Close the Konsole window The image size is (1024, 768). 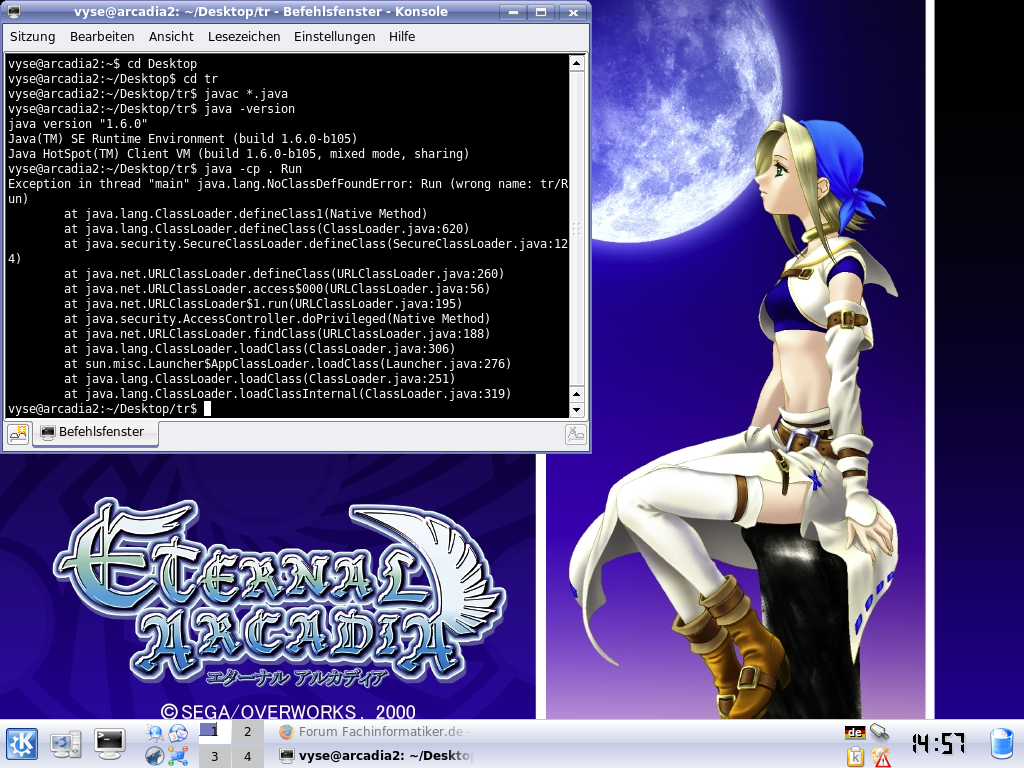573,12
